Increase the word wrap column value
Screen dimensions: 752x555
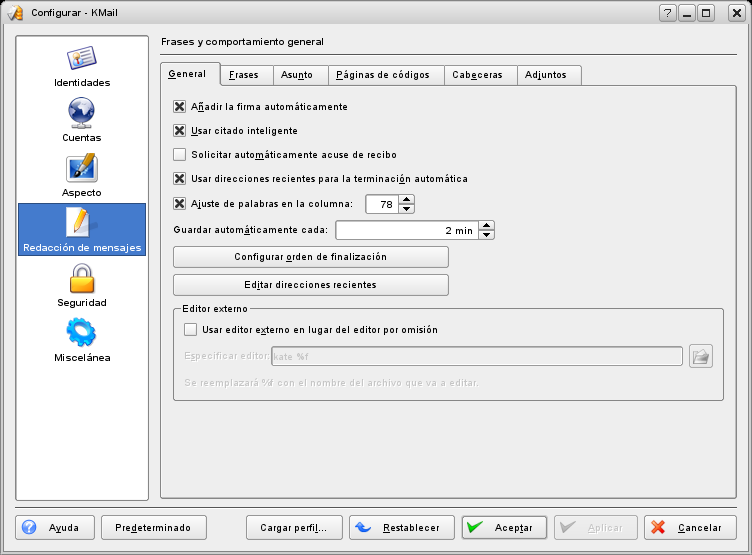click(406, 199)
